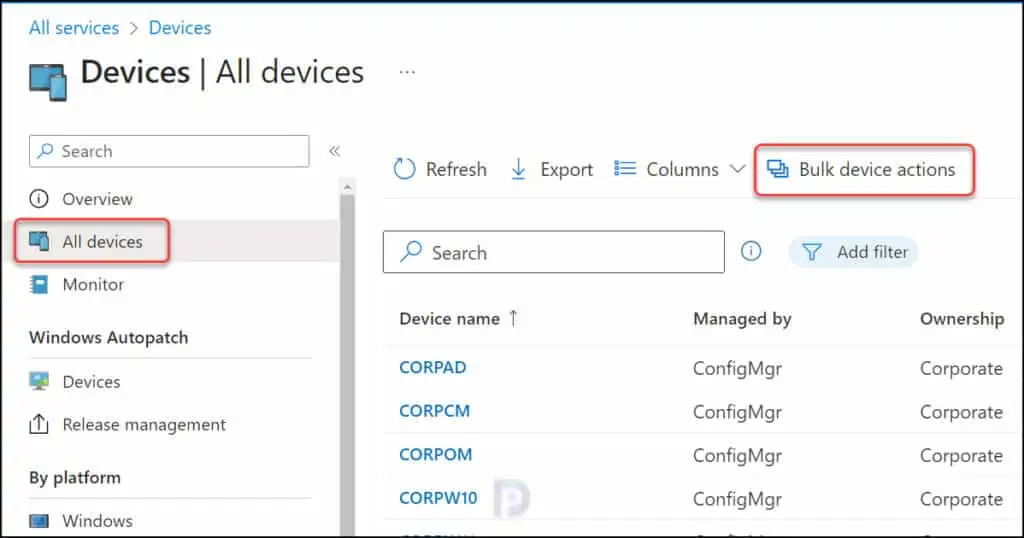Open the CORPOM device link

click(436, 454)
